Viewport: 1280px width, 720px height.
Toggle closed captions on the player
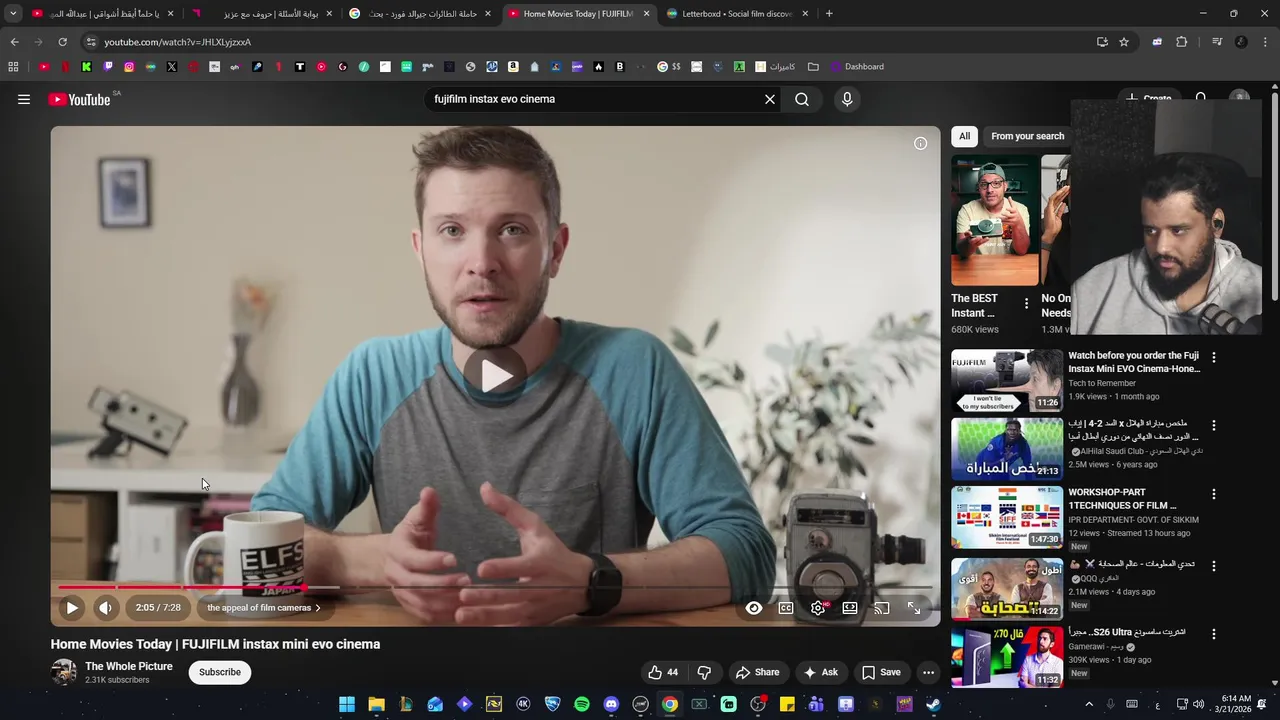[x=786, y=608]
